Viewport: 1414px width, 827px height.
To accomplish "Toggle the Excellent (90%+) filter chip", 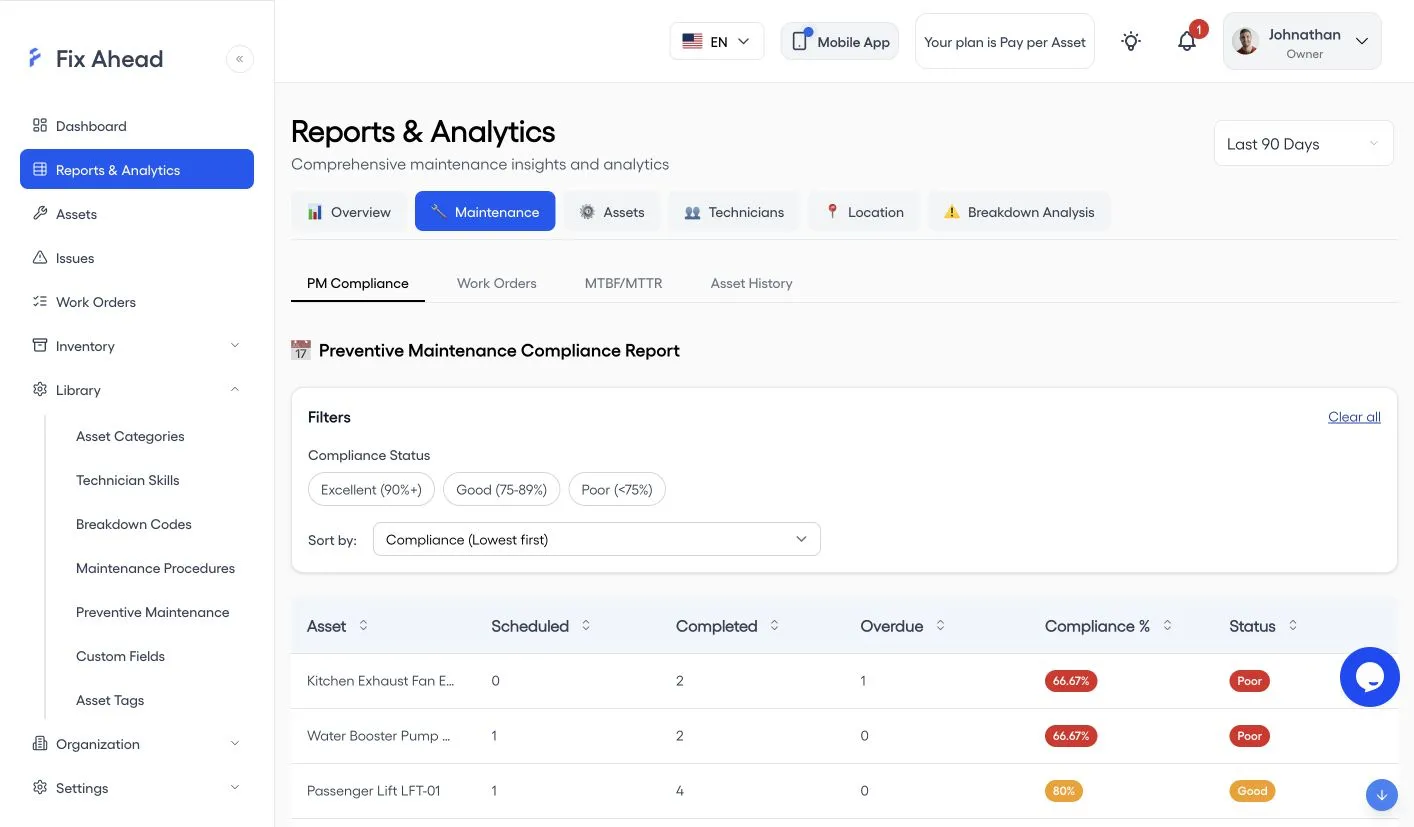I will pos(371,489).
